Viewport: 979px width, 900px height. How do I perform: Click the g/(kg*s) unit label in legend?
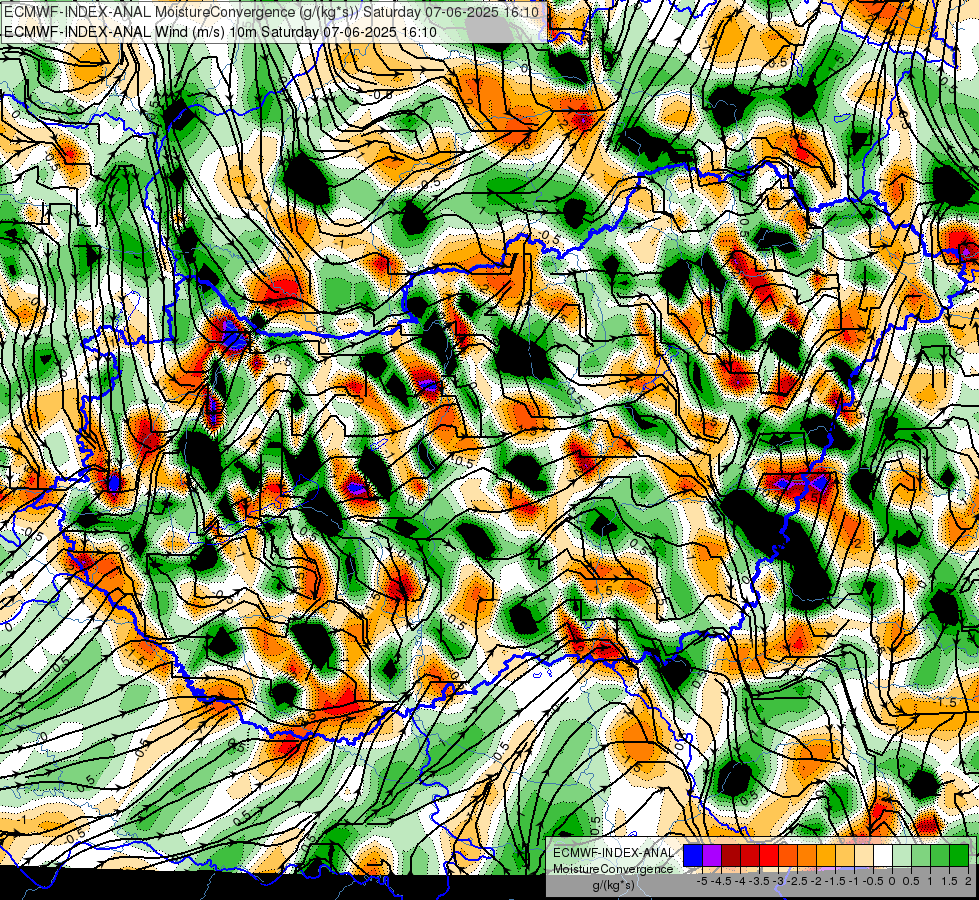click(614, 884)
